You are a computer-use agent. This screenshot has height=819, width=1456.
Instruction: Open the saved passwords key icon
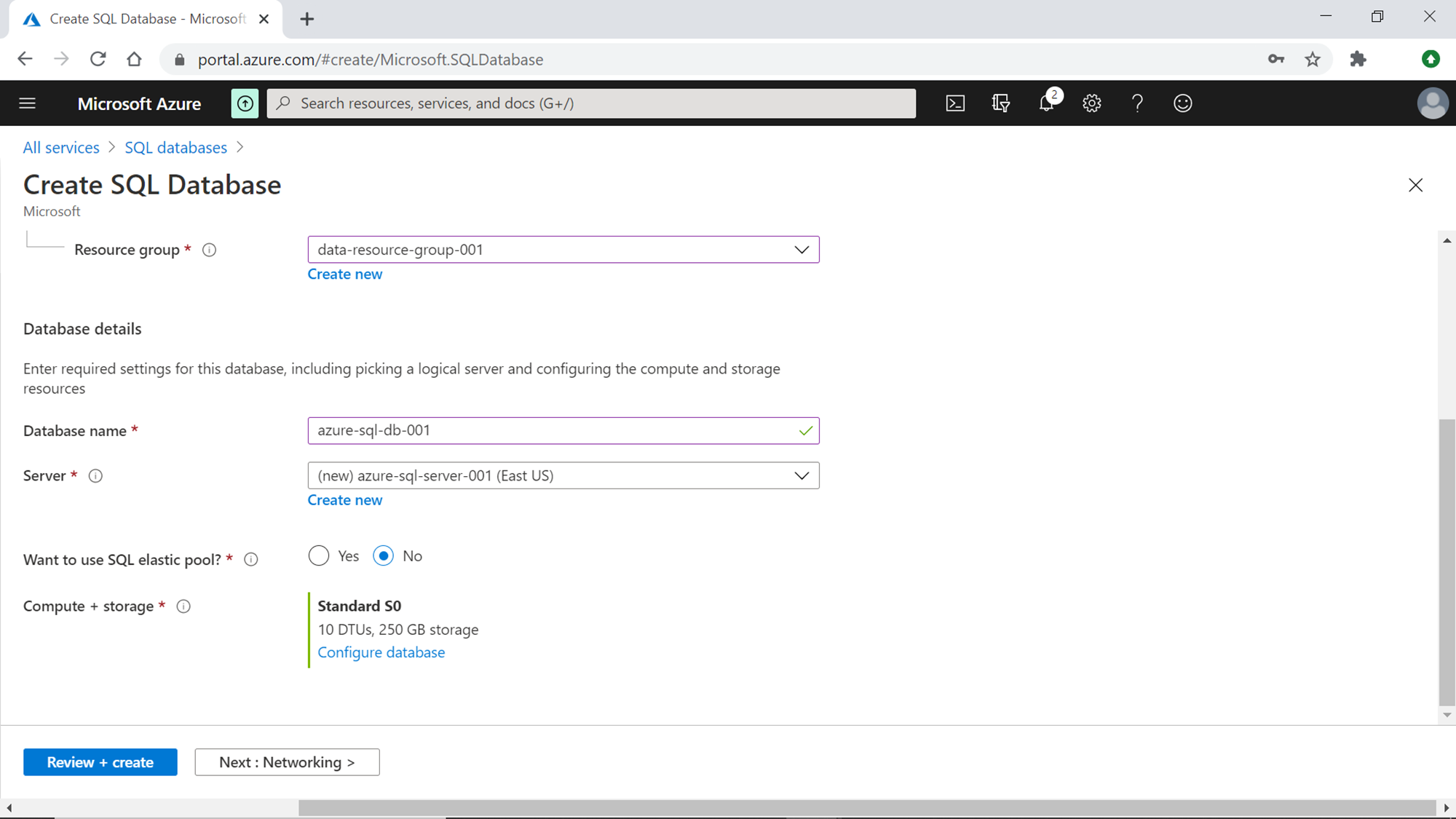pos(1276,59)
